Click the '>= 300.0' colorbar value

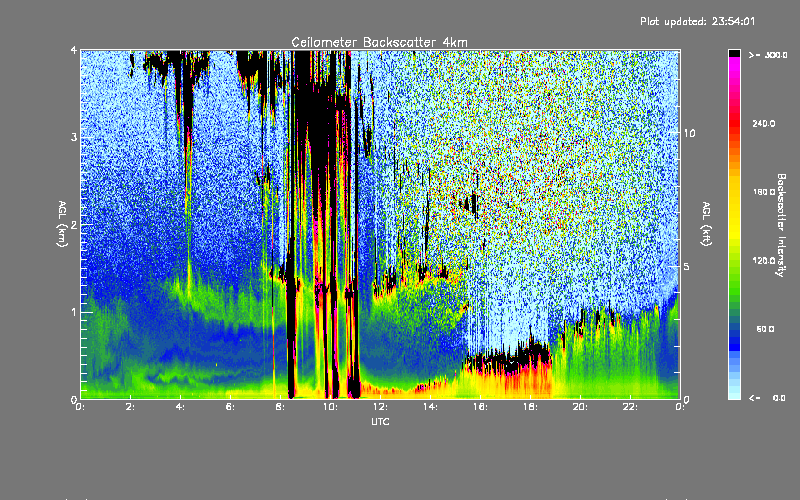[768, 55]
